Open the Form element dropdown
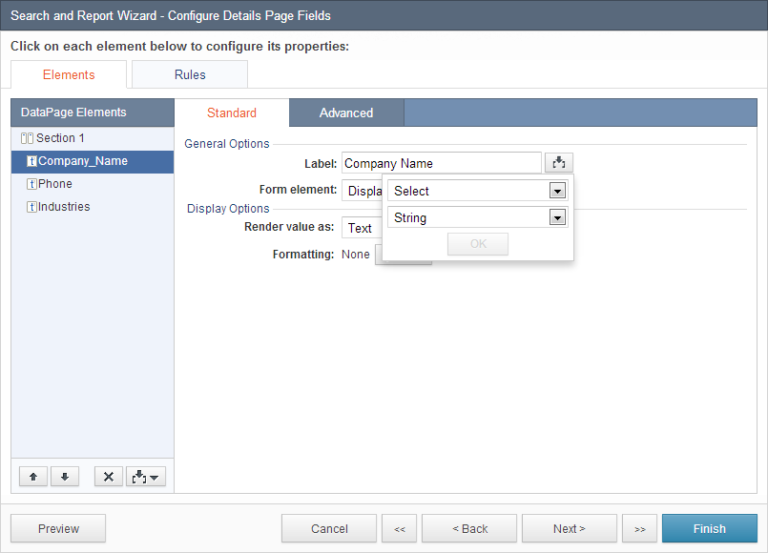 pyautogui.click(x=362, y=191)
